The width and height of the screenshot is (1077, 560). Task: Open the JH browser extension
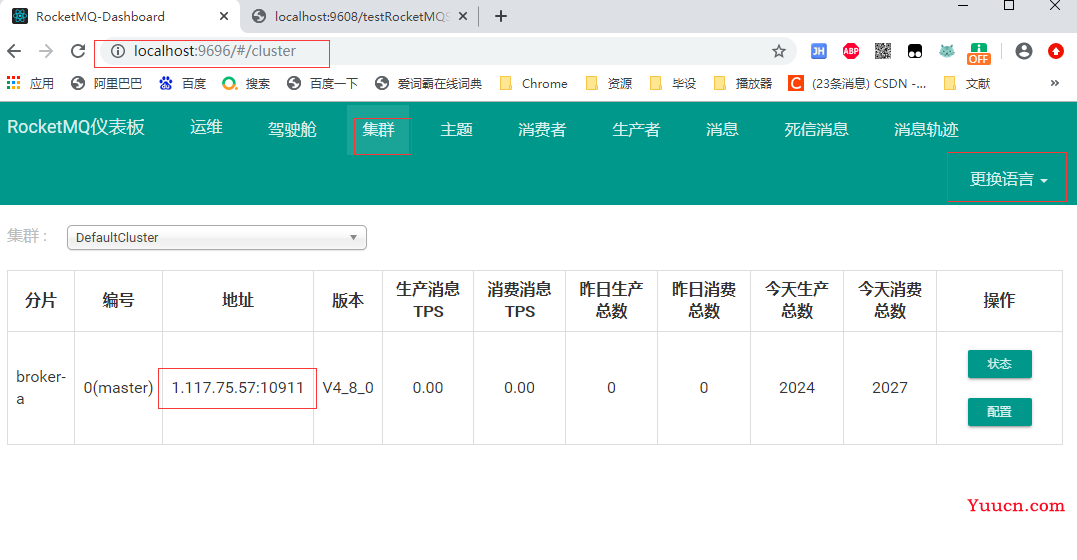coord(819,51)
